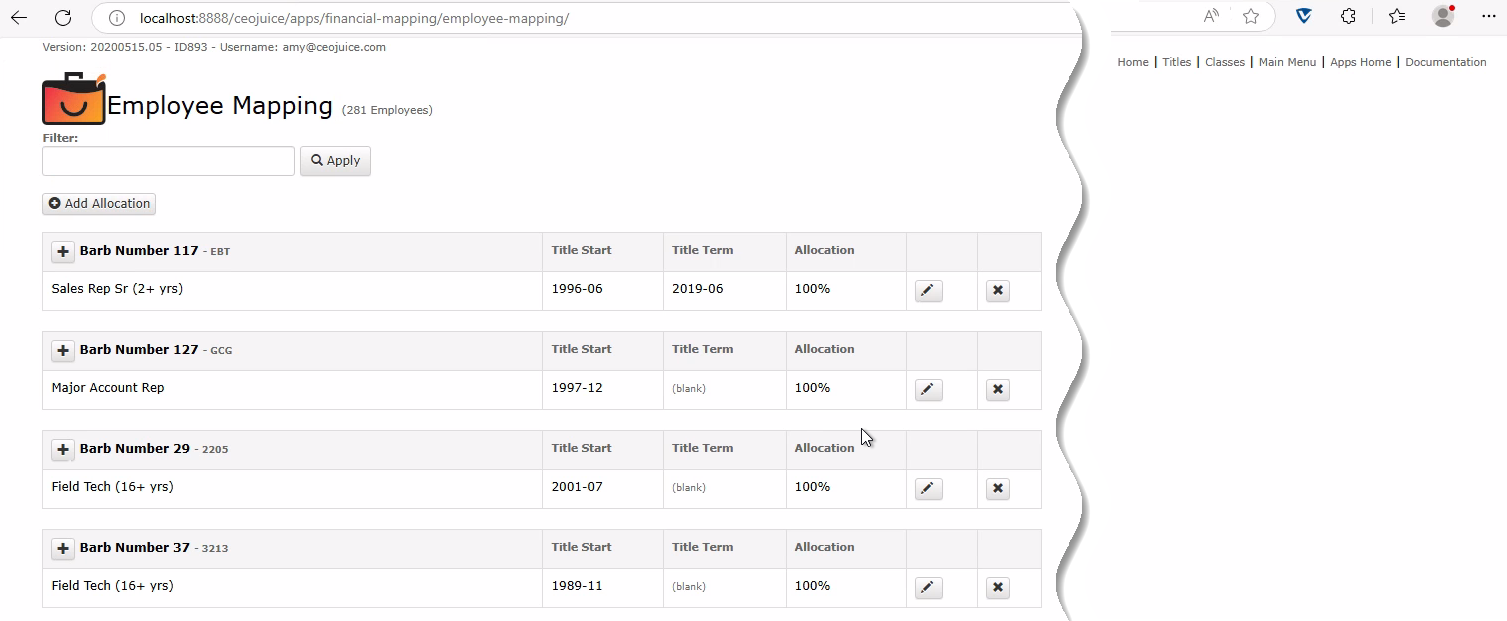This screenshot has width=1507, height=621.
Task: Click title start value 2001-07
Action: [577, 487]
